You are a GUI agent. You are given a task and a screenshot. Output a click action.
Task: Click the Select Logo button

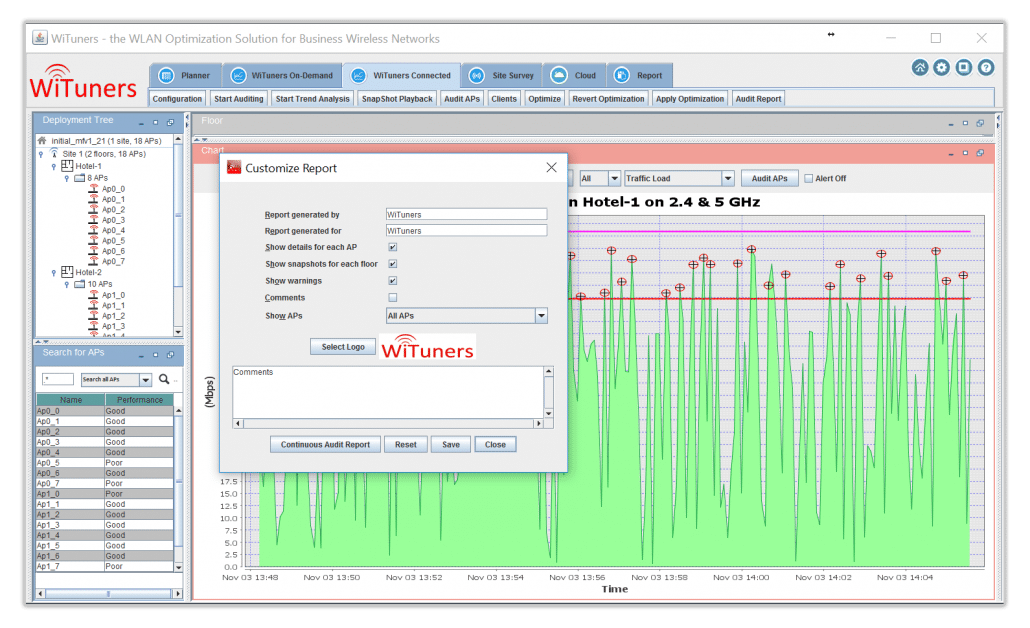[343, 347]
